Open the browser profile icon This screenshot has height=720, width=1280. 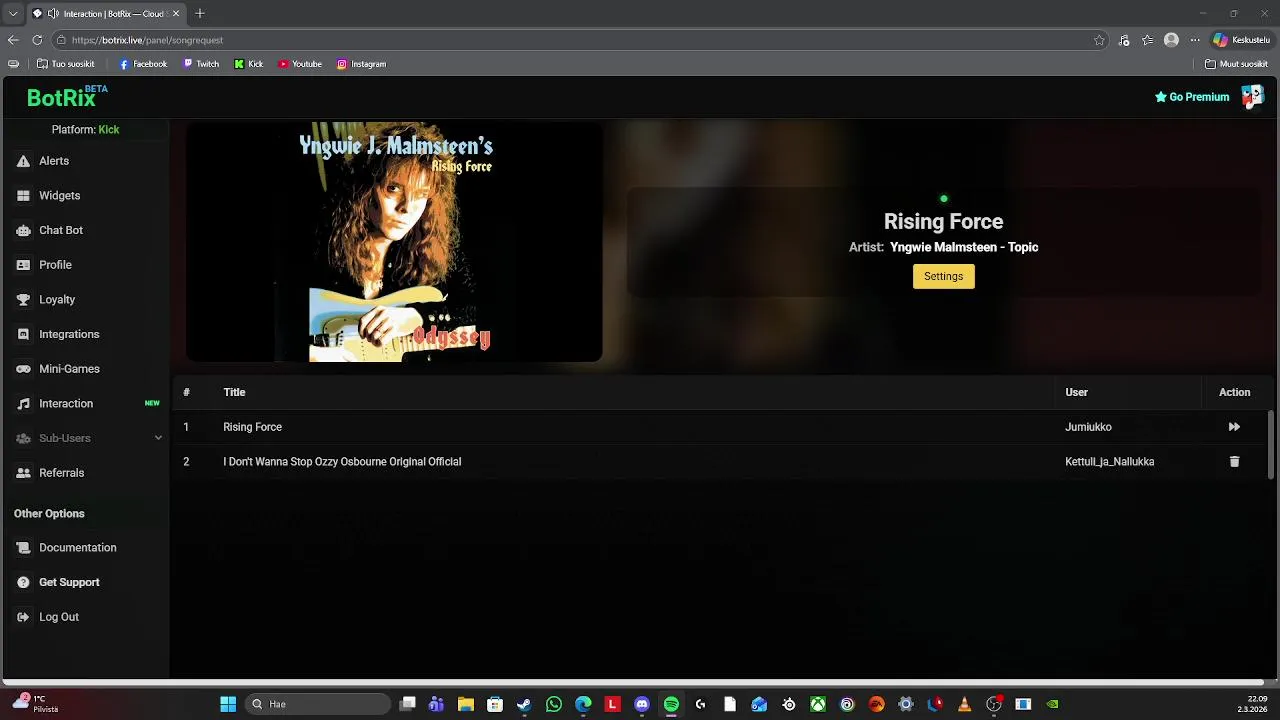tap(1171, 40)
